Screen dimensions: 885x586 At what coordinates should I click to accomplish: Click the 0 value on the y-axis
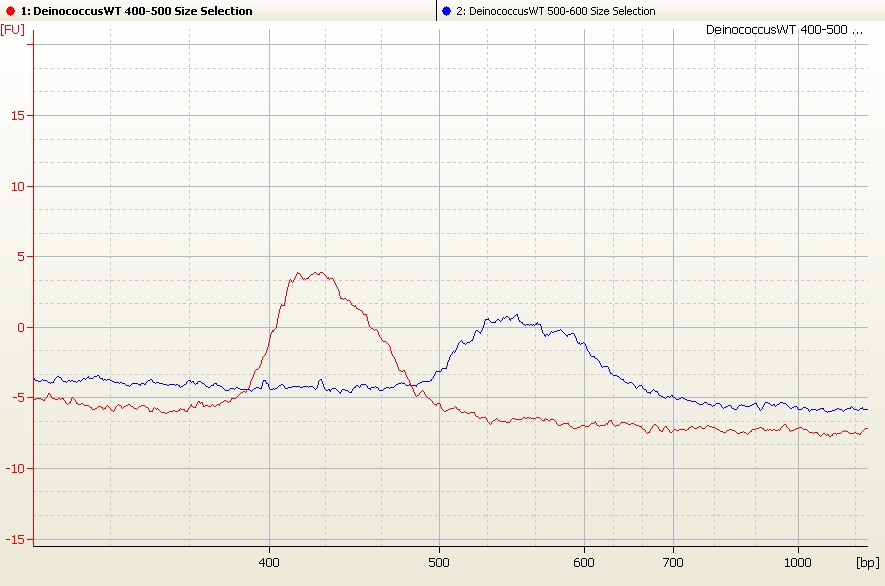(x=22, y=327)
